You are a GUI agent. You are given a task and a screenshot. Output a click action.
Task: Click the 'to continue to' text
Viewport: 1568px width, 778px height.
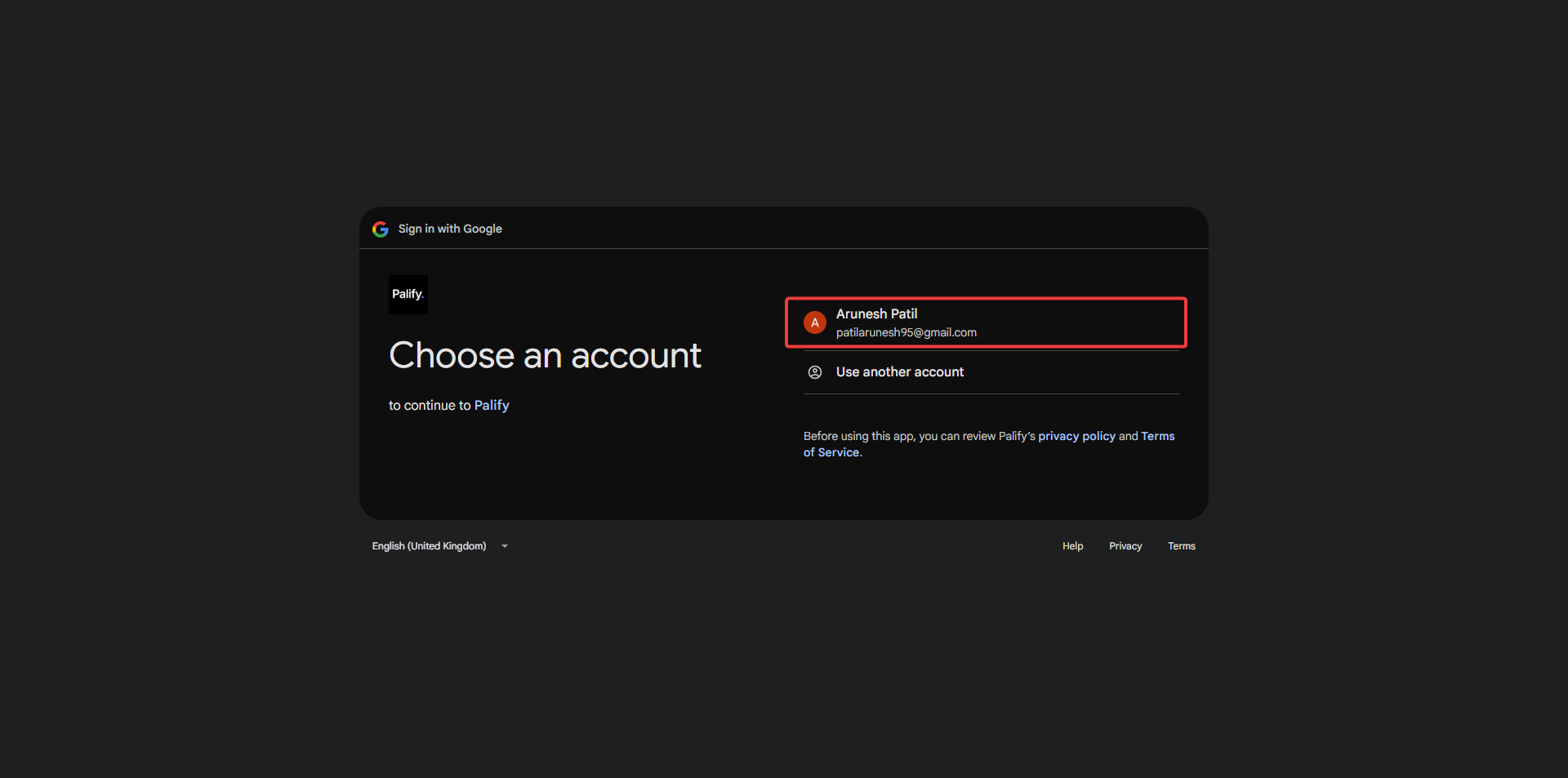click(x=430, y=406)
